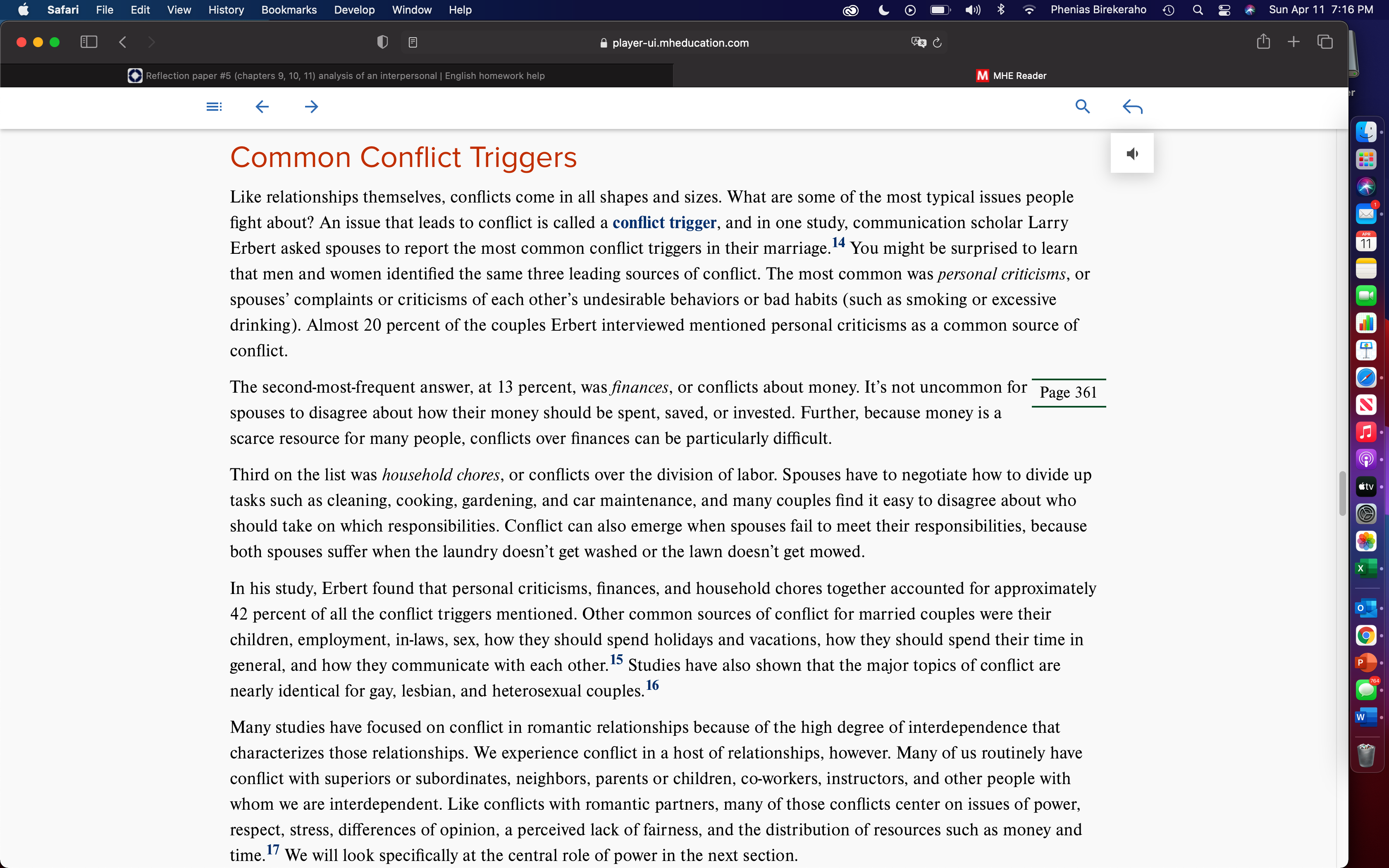The height and width of the screenshot is (868, 1389).
Task: Open Photos from the dock
Action: click(1366, 541)
